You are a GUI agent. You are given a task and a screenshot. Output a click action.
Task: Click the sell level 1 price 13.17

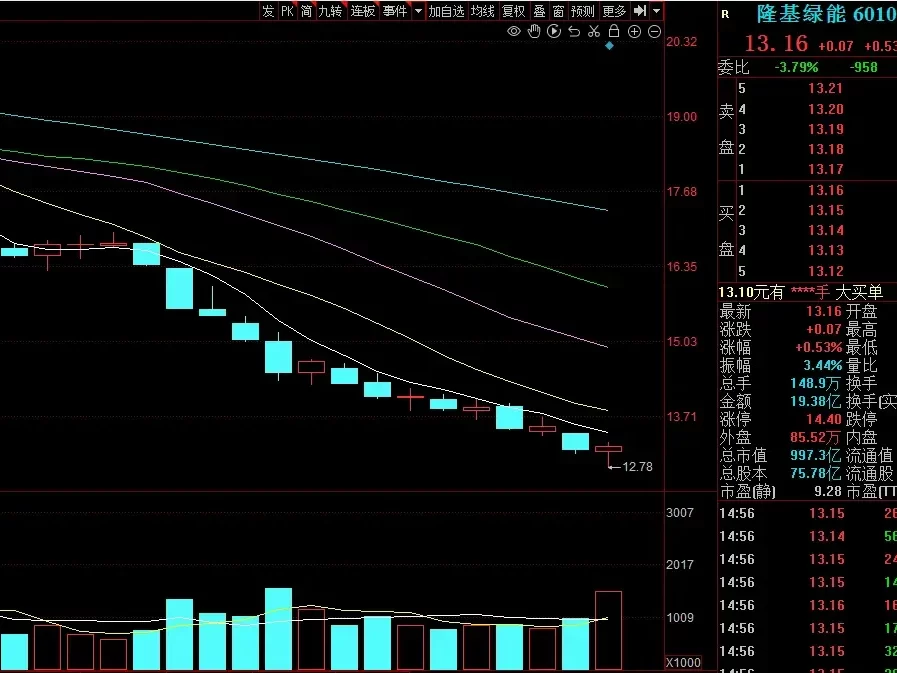coord(825,169)
